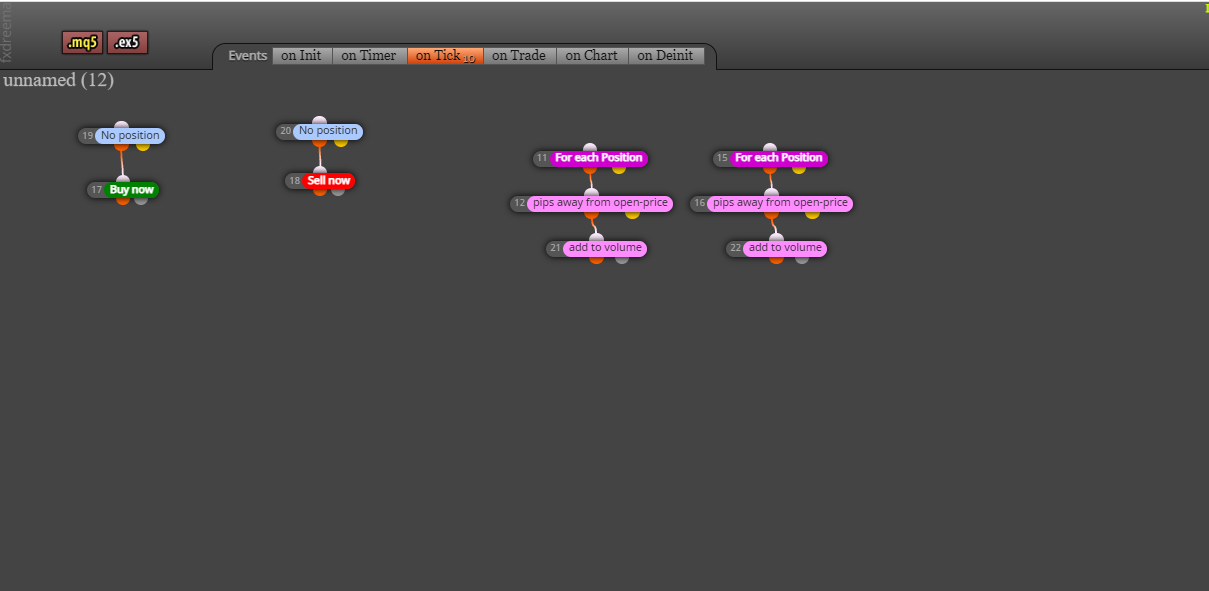Select the red Sell now block
Image resolution: width=1209 pixels, height=591 pixels.
click(329, 181)
